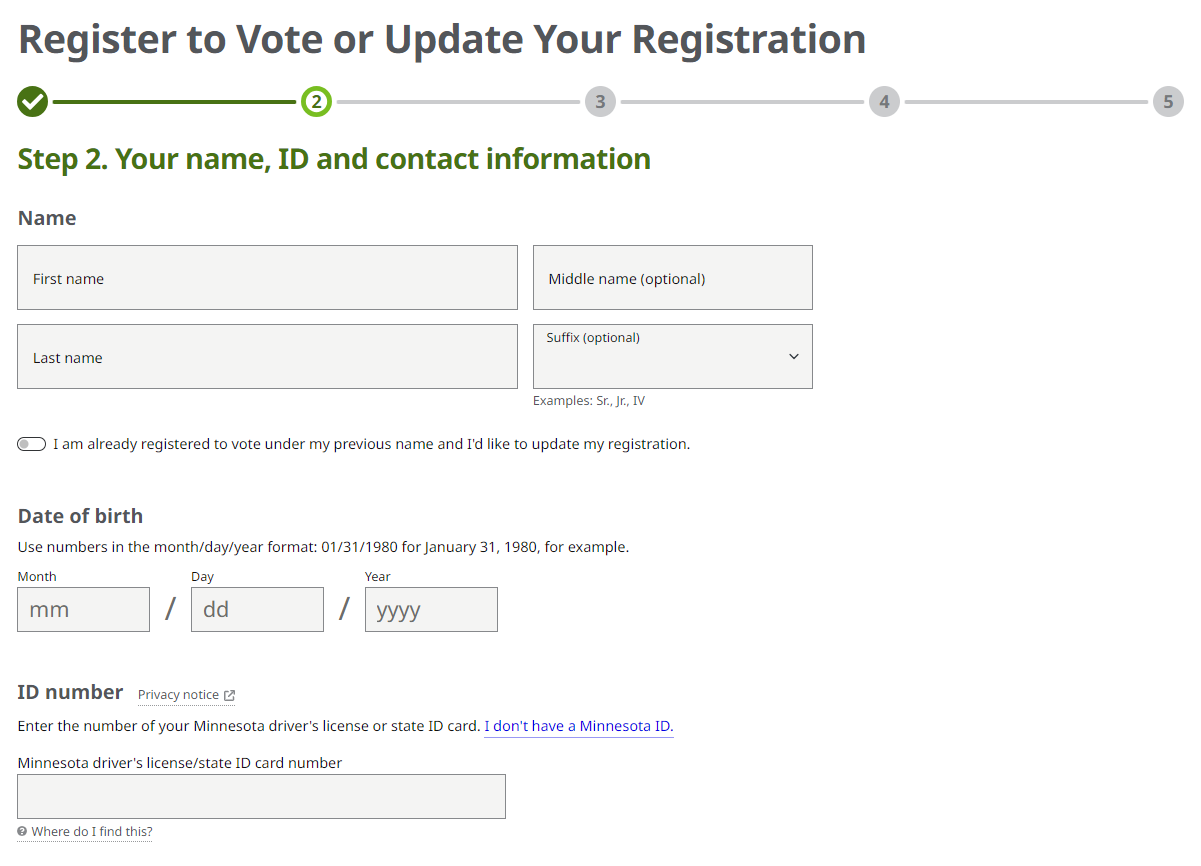Image resolution: width=1201 pixels, height=866 pixels.
Task: Expand the Suffix (optional) combo box
Action: (x=673, y=356)
